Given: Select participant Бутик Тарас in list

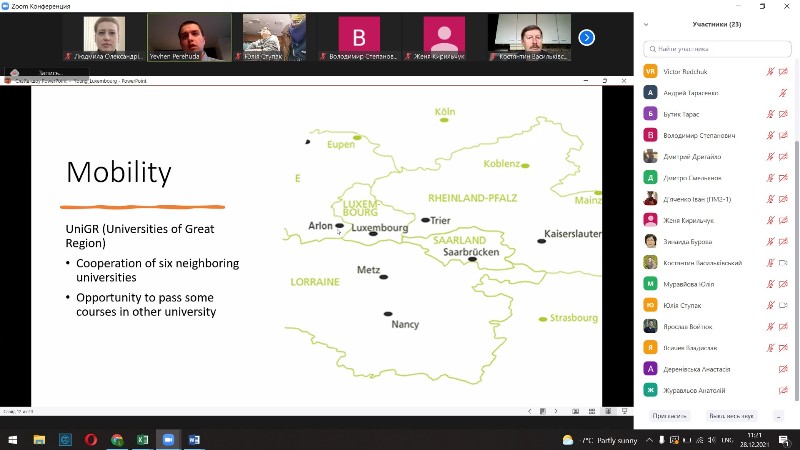Looking at the screenshot, I should click(x=716, y=114).
